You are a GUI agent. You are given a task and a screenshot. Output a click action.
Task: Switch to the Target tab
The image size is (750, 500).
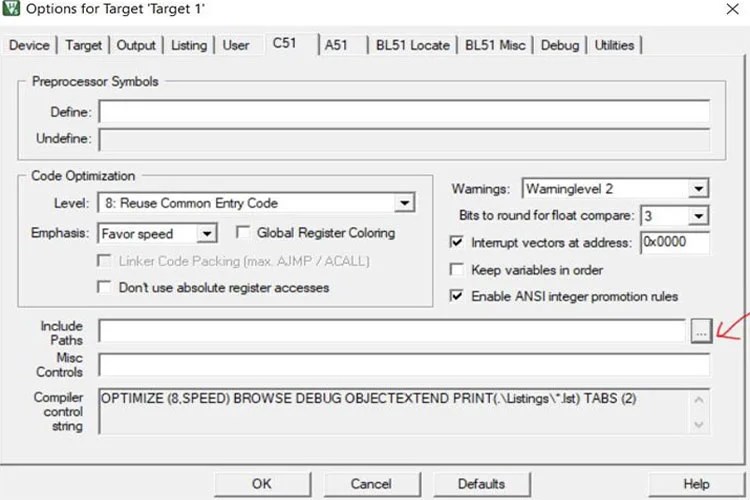coord(84,45)
